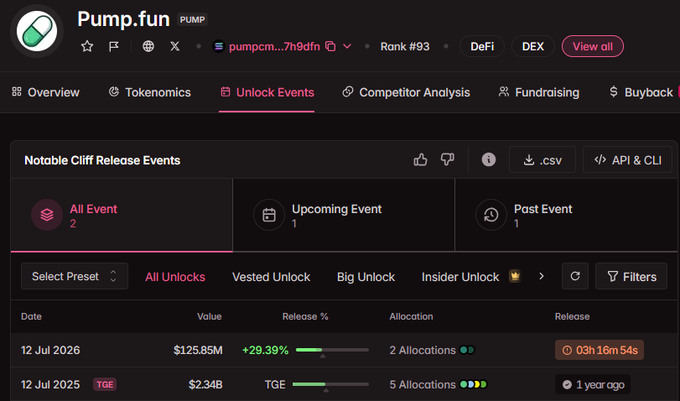Open the Competitor Analysis tab
680x401 pixels.
(406, 92)
